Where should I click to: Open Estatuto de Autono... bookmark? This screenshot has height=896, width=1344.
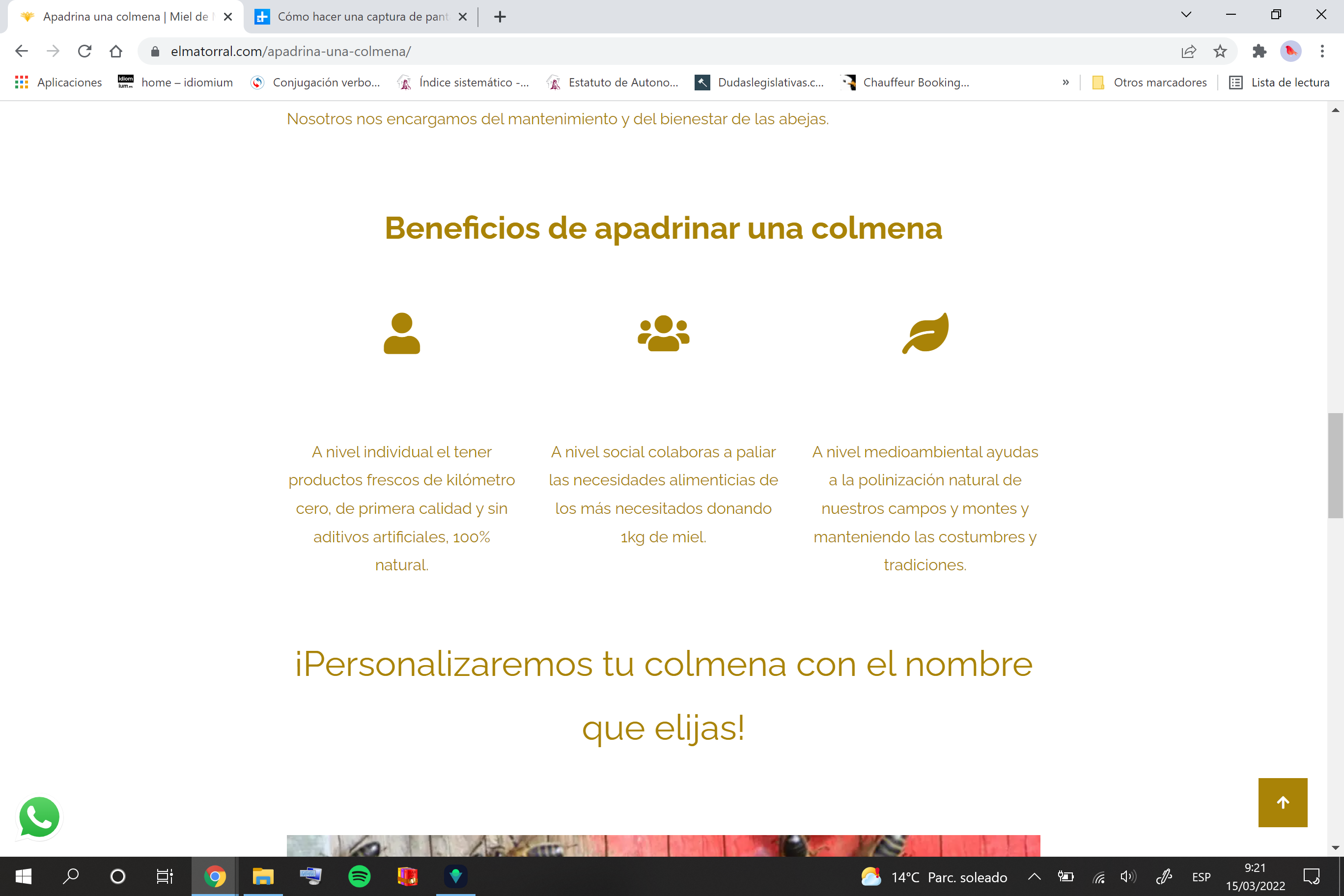(x=613, y=83)
